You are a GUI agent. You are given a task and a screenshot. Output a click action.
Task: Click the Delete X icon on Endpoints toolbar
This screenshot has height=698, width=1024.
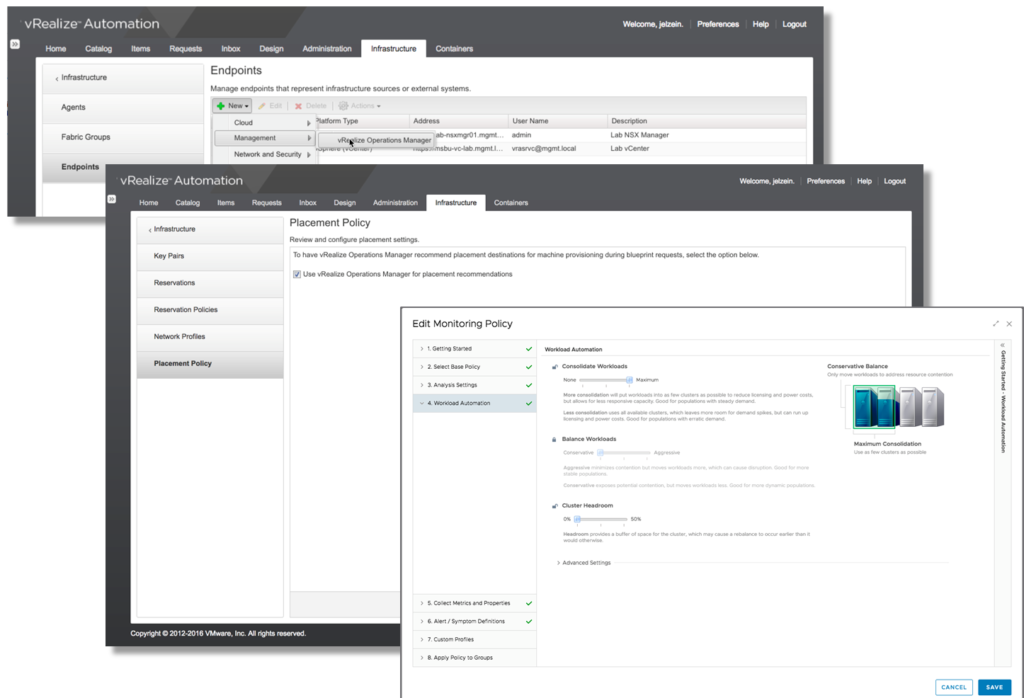click(297, 106)
